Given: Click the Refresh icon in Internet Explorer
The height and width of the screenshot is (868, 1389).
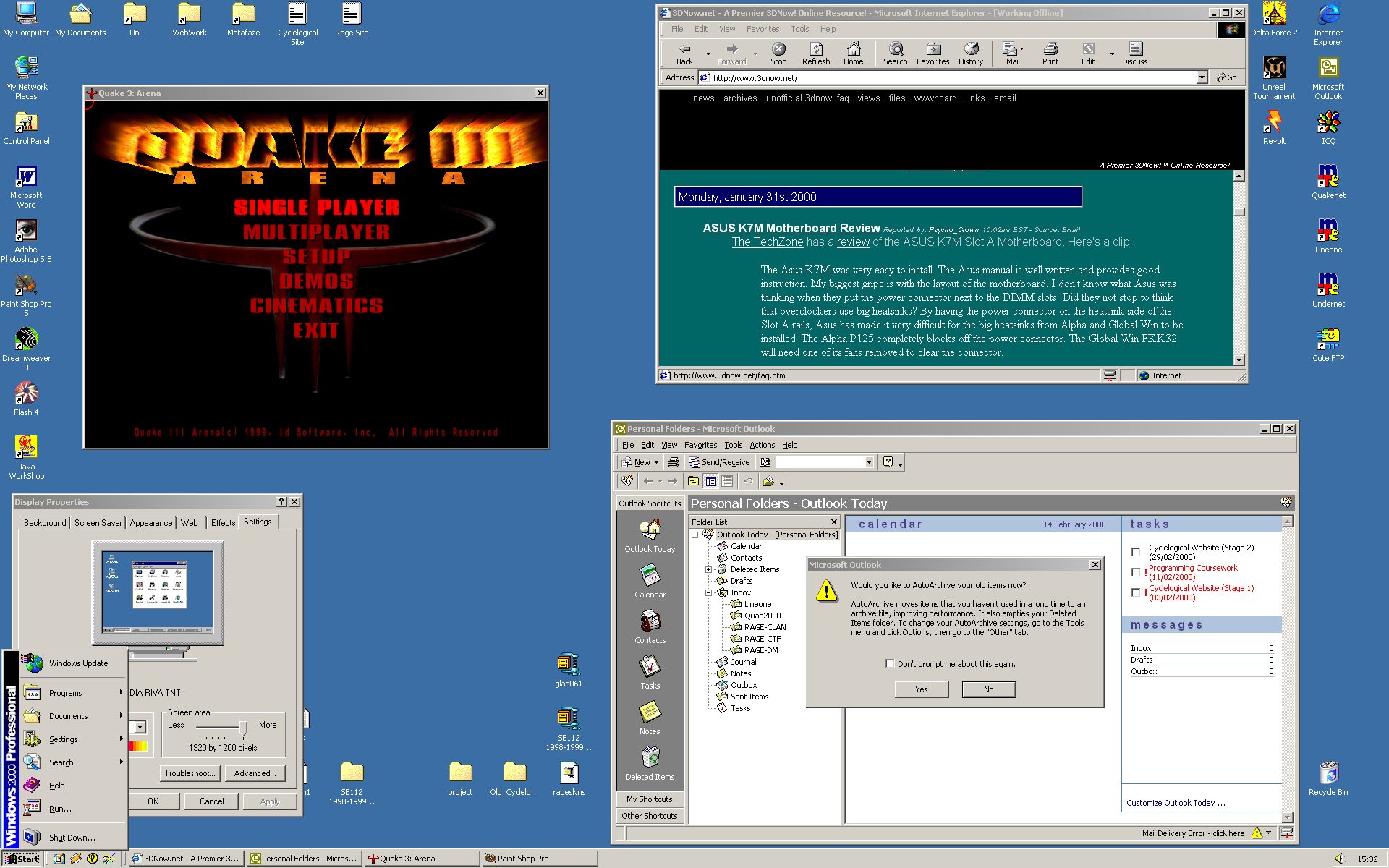Looking at the screenshot, I should pyautogui.click(x=816, y=52).
